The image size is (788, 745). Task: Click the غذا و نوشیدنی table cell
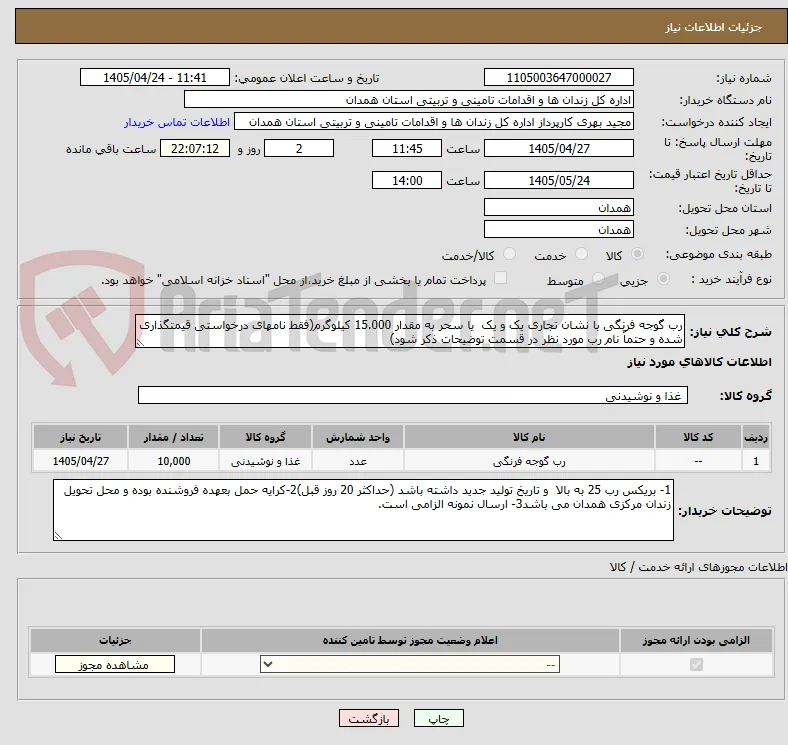(265, 461)
